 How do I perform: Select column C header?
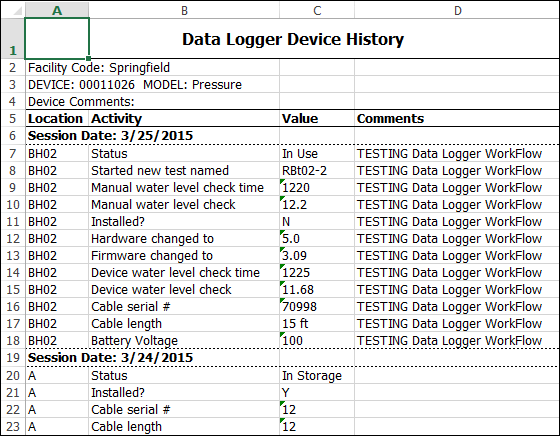tap(317, 10)
